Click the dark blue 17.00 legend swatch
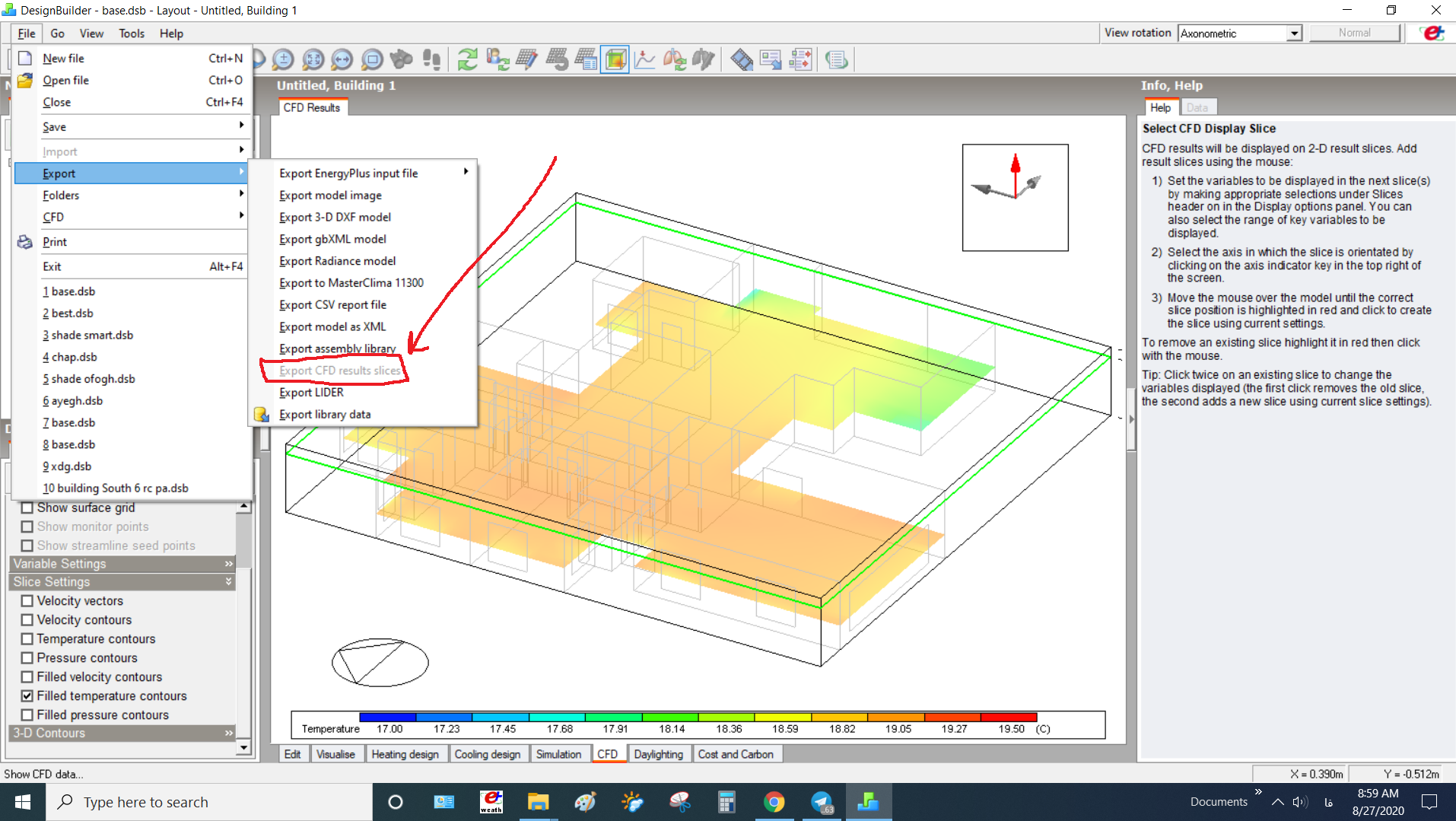The image size is (1456, 821). tap(387, 718)
